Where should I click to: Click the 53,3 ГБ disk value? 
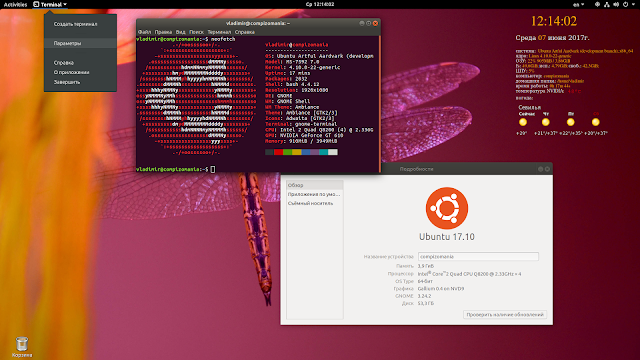pos(426,304)
